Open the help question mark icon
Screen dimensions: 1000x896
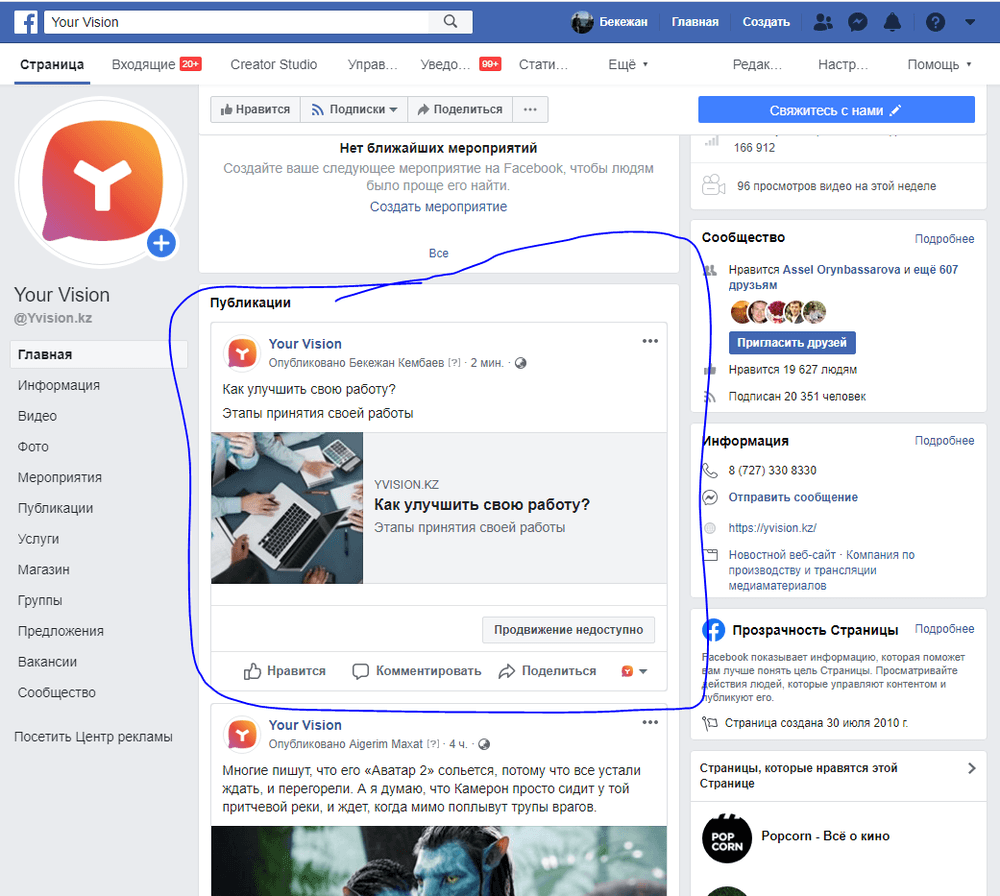(935, 22)
